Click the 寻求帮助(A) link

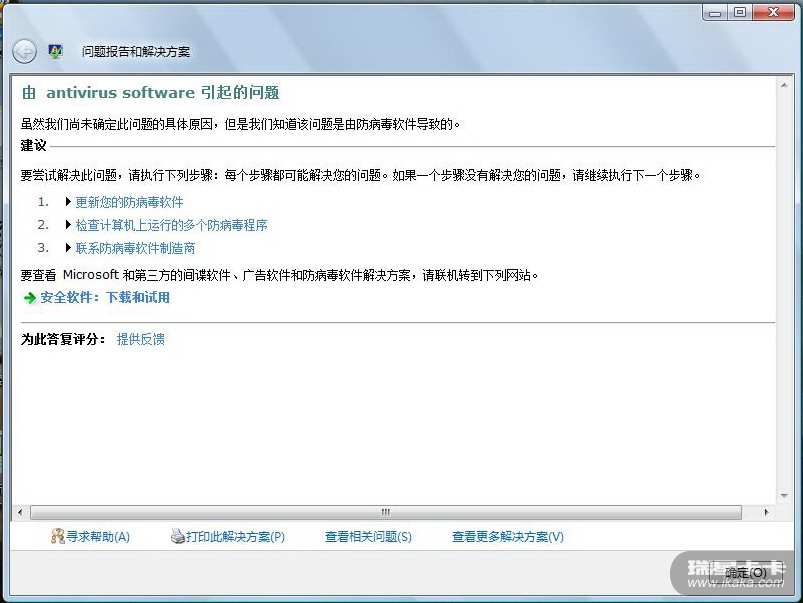98,536
